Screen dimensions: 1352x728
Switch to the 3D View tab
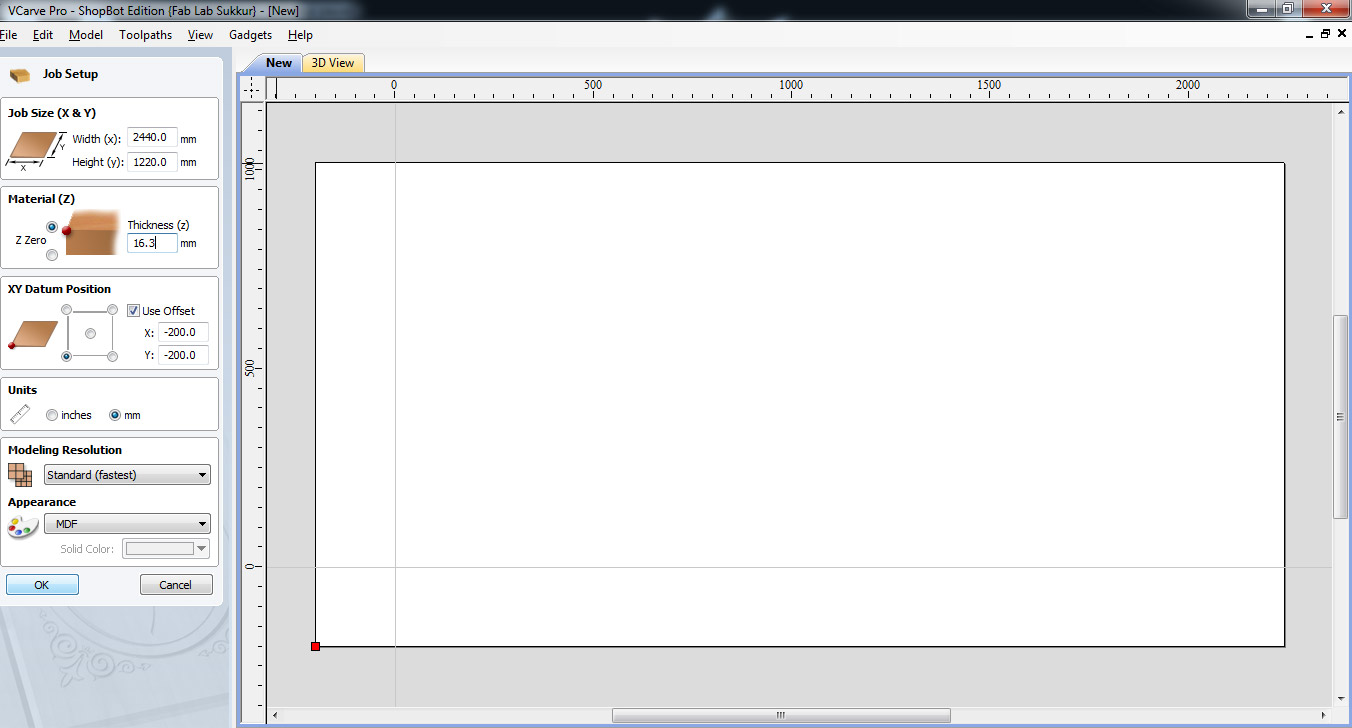[333, 63]
